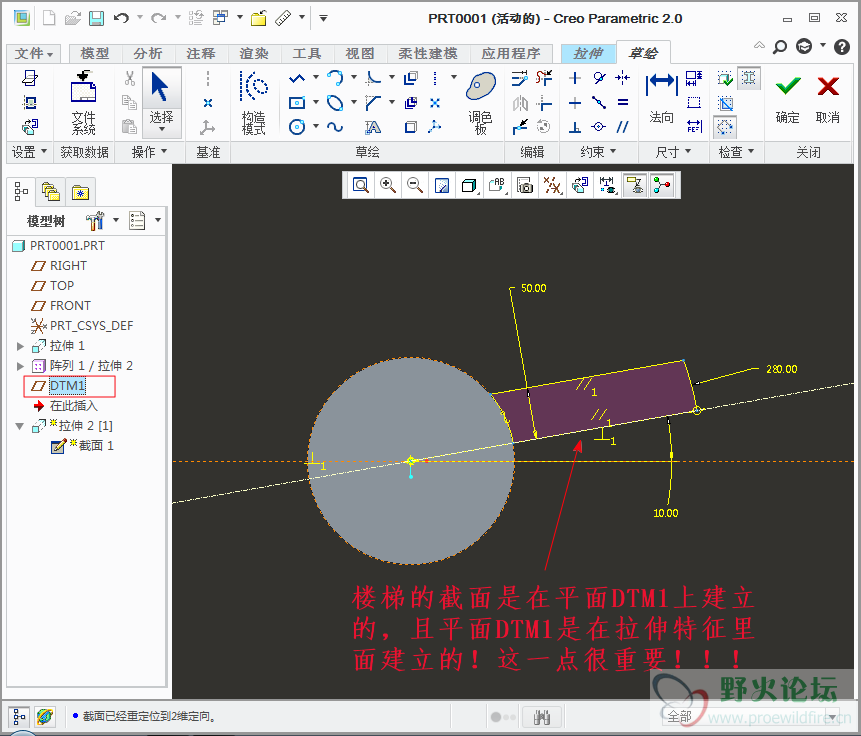The width and height of the screenshot is (861, 736).
Task: Click the Repaint icon in graphics toolbar
Action: click(442, 186)
